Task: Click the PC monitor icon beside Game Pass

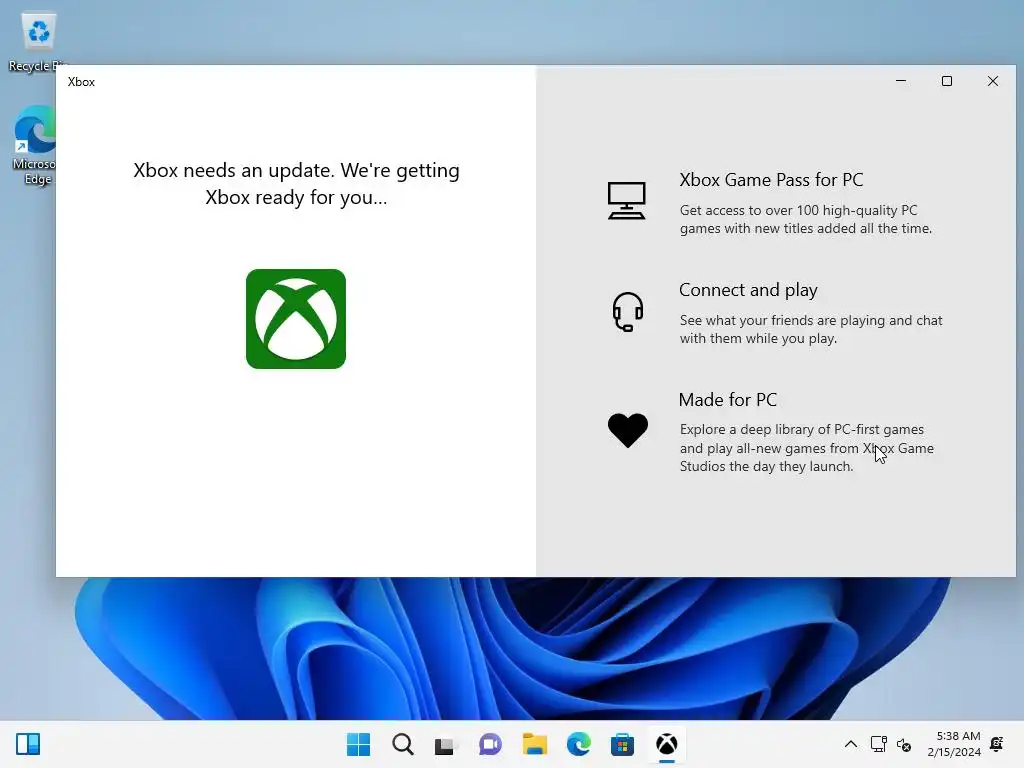Action: point(627,200)
